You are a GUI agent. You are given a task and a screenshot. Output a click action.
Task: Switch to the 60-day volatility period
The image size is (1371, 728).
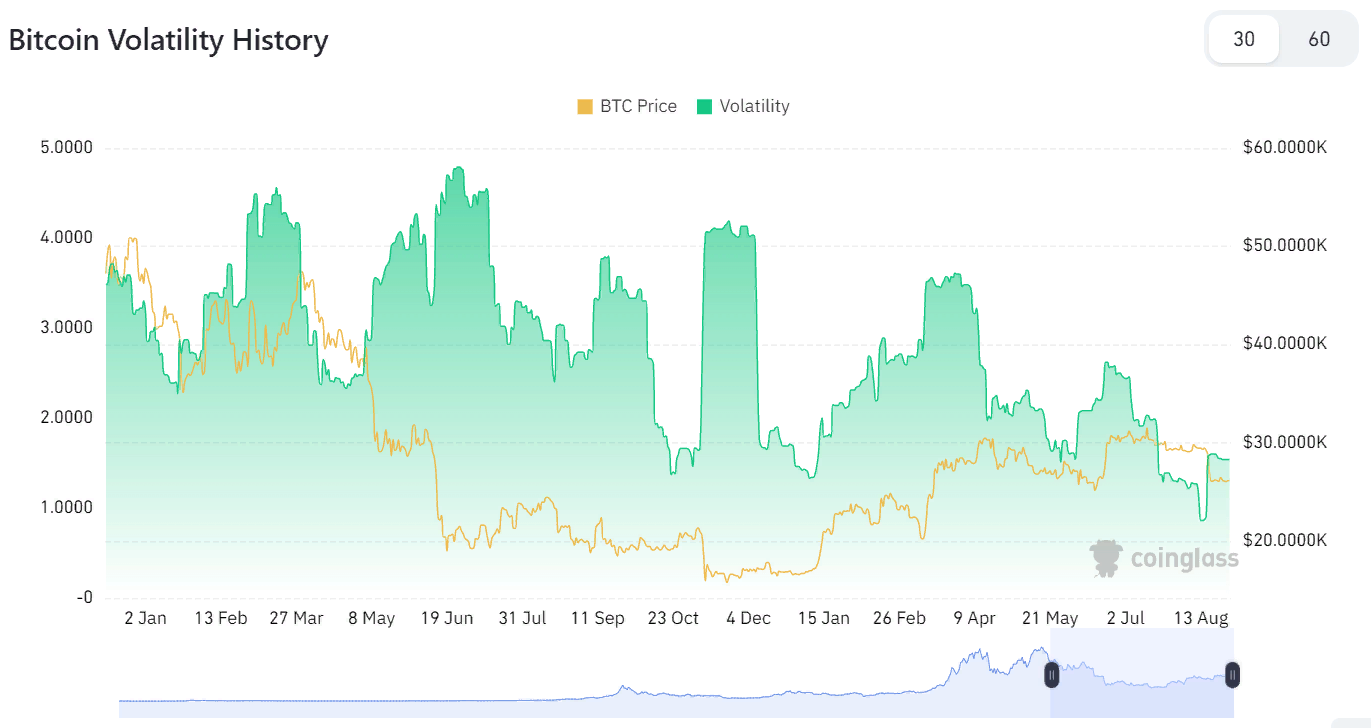[1319, 40]
